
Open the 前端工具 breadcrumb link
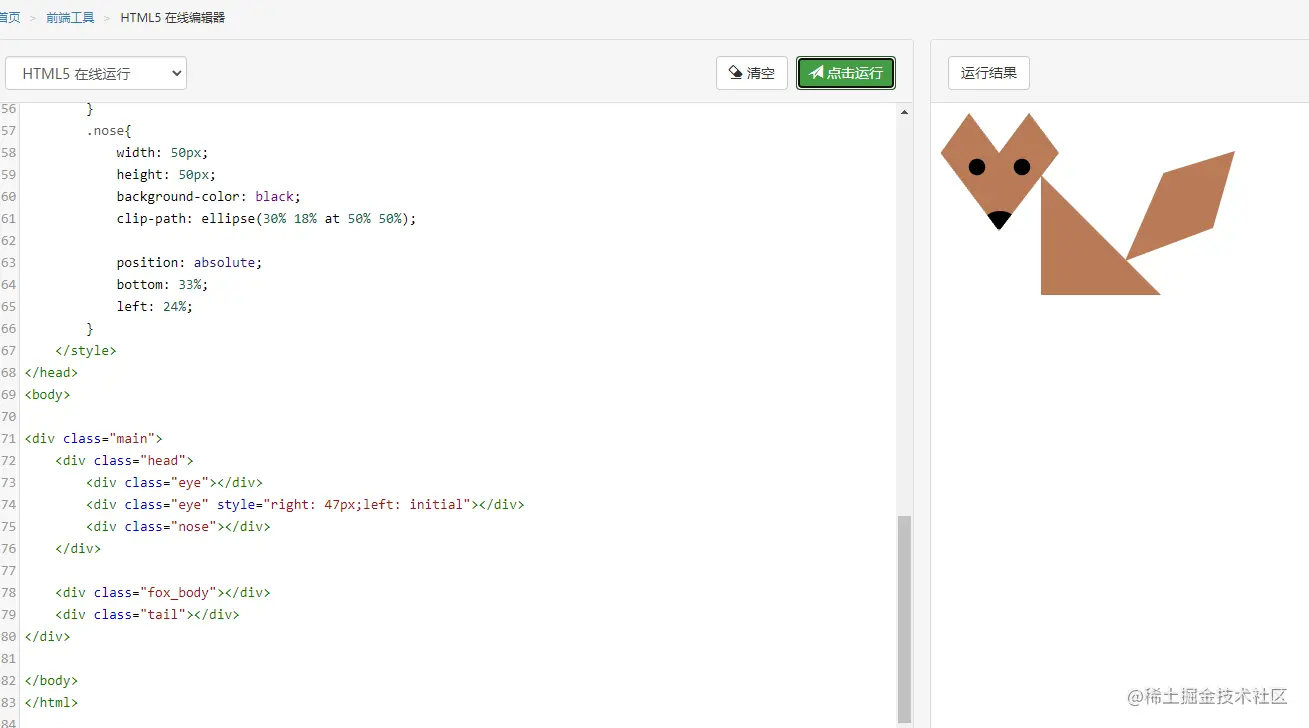[70, 17]
